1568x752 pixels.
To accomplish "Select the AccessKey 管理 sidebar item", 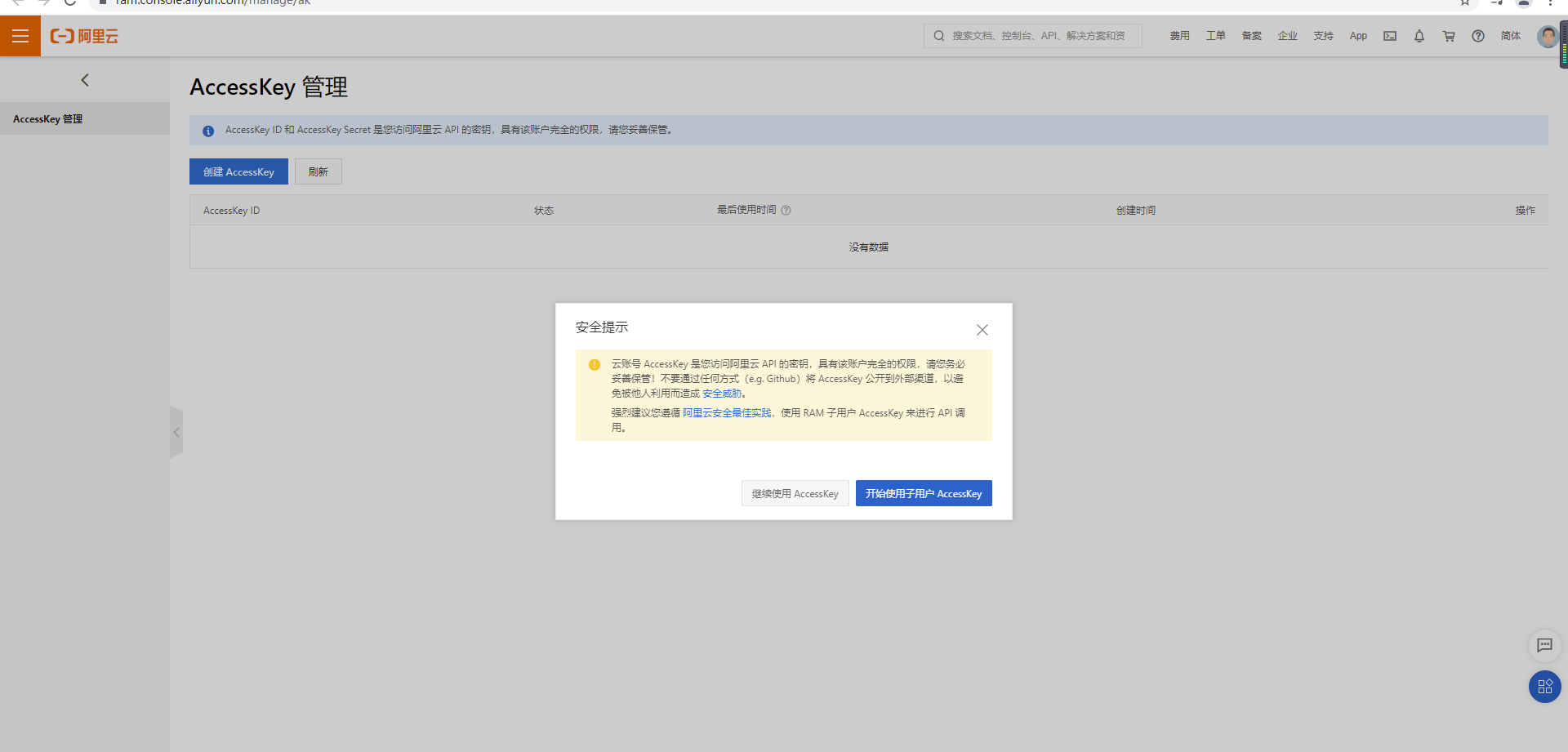I will click(x=47, y=118).
